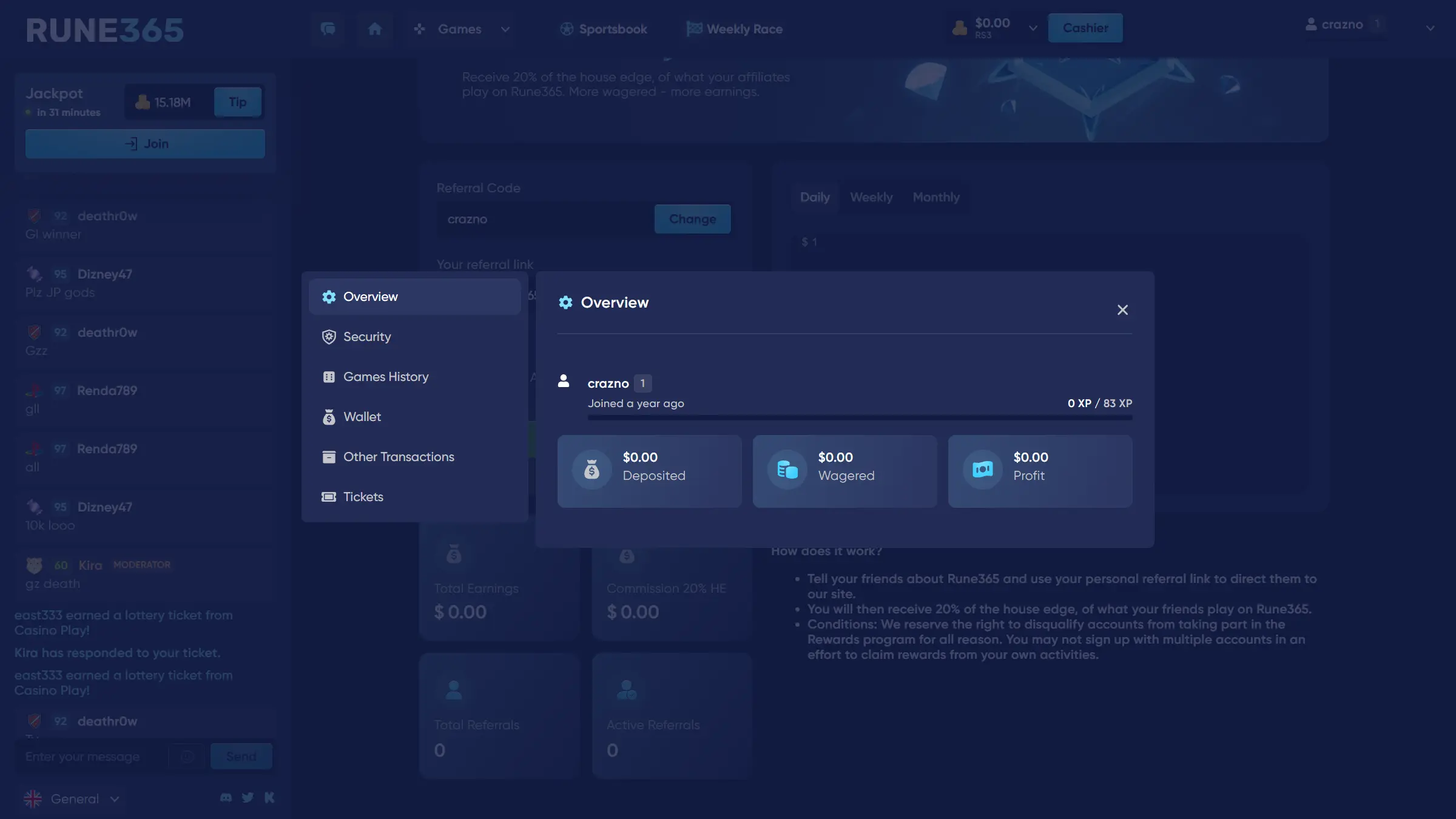Join the Jackpot
Viewport: 1456px width, 819px height.
[145, 144]
